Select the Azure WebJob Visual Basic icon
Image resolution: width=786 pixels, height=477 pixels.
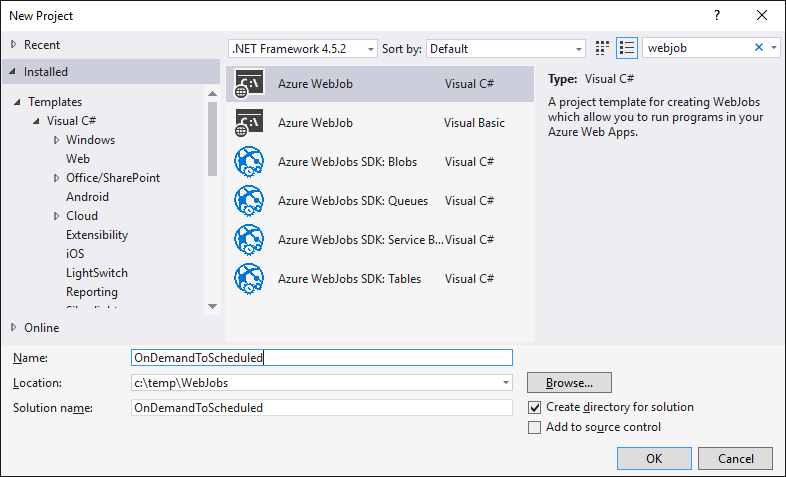click(x=249, y=123)
